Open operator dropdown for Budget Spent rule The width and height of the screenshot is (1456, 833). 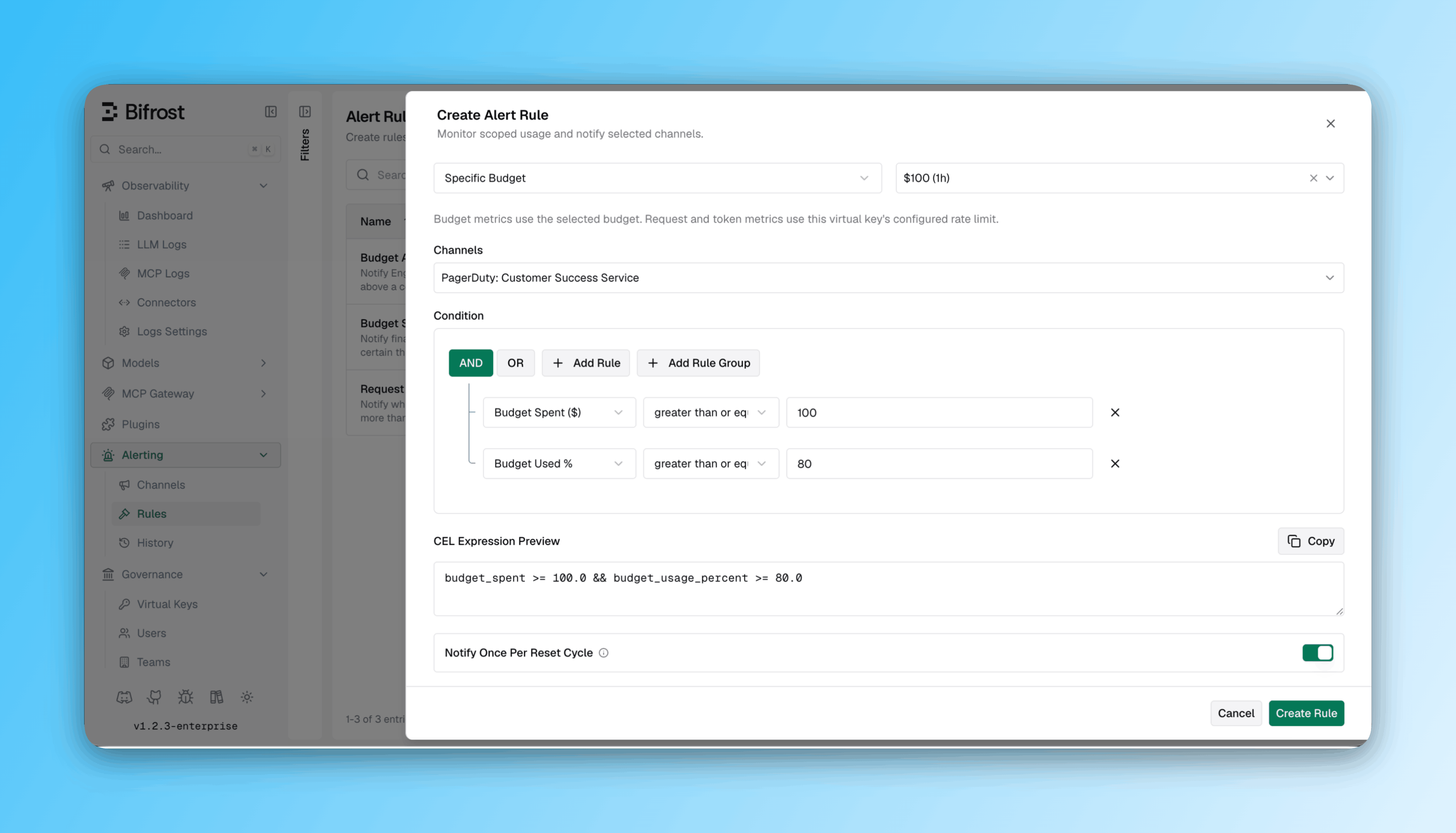coord(711,412)
